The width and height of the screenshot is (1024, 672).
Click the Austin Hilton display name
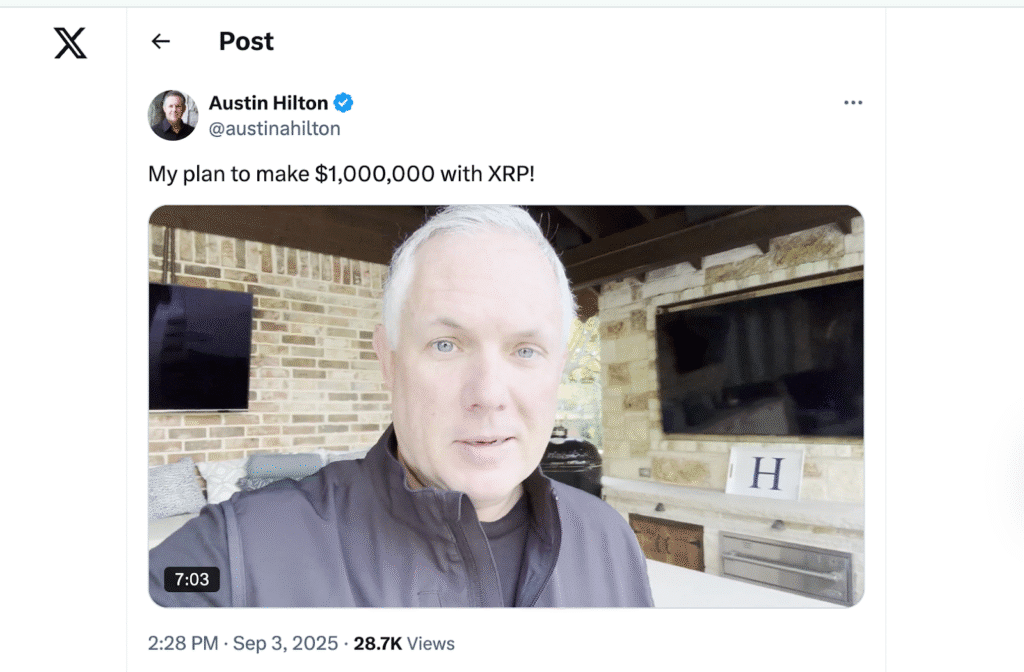[x=268, y=103]
